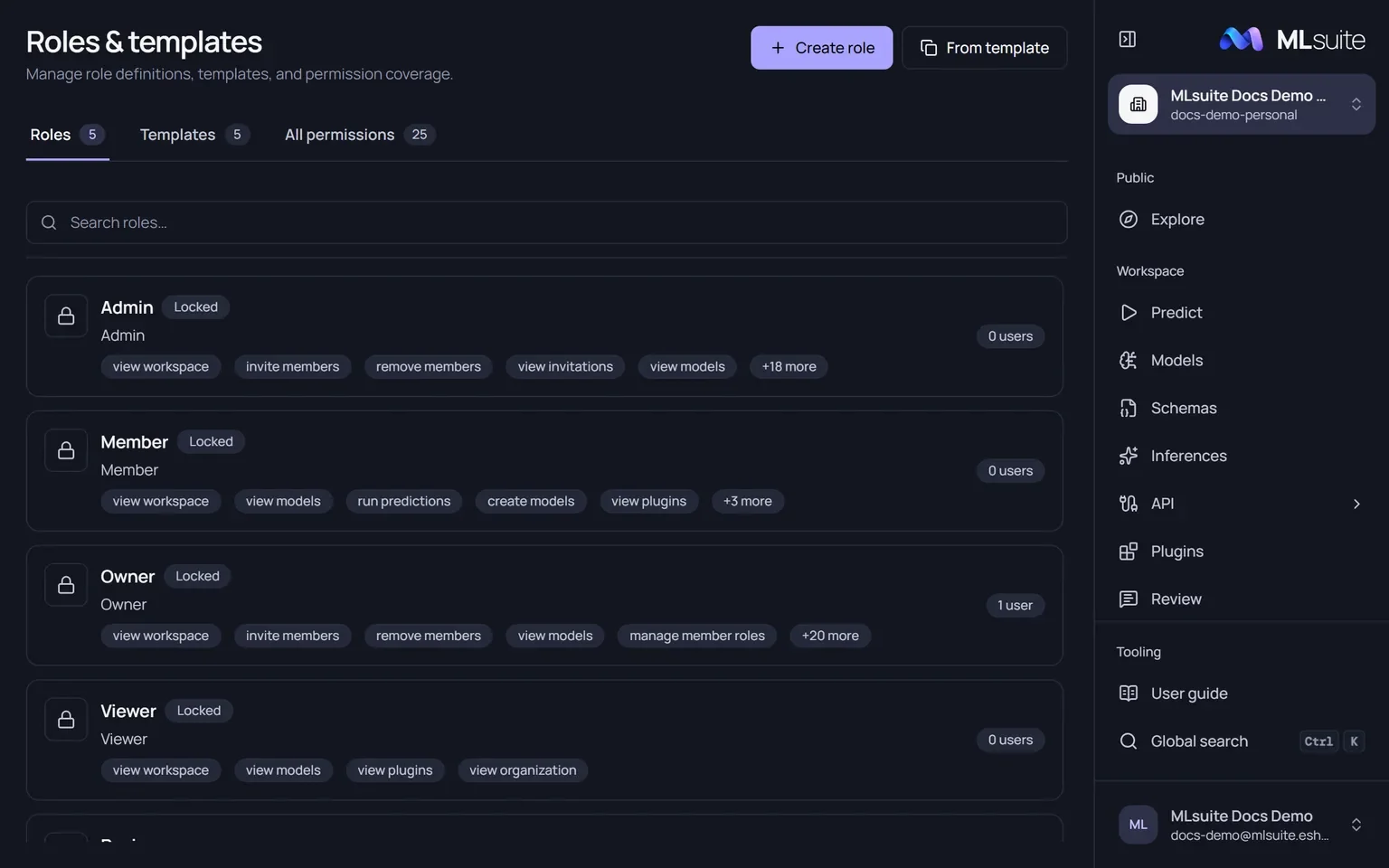This screenshot has width=1389, height=868.
Task: Click Owner's manage member roles tag
Action: coord(697,636)
